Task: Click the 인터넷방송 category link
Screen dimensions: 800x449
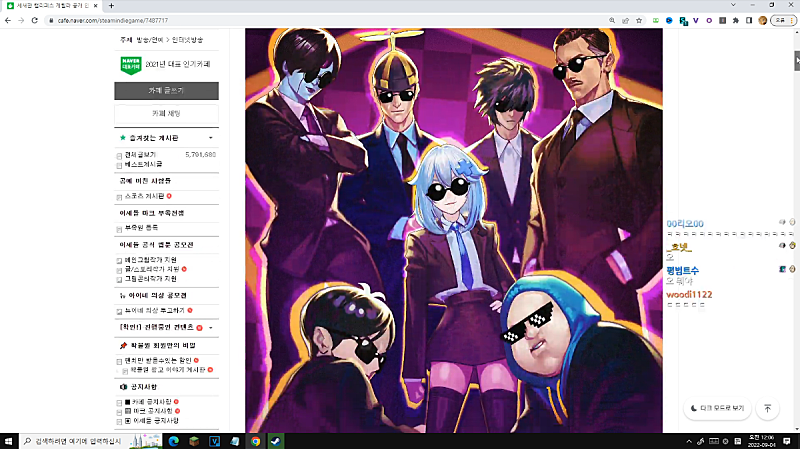Action: click(x=187, y=40)
